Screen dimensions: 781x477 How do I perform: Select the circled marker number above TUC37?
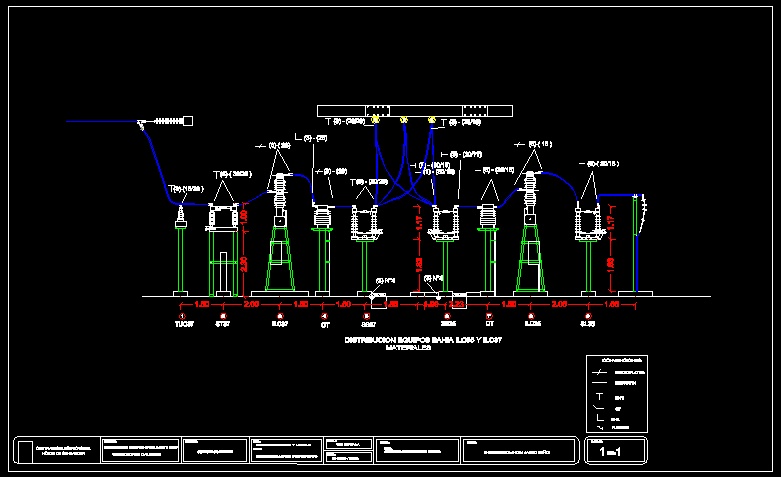pos(182,316)
